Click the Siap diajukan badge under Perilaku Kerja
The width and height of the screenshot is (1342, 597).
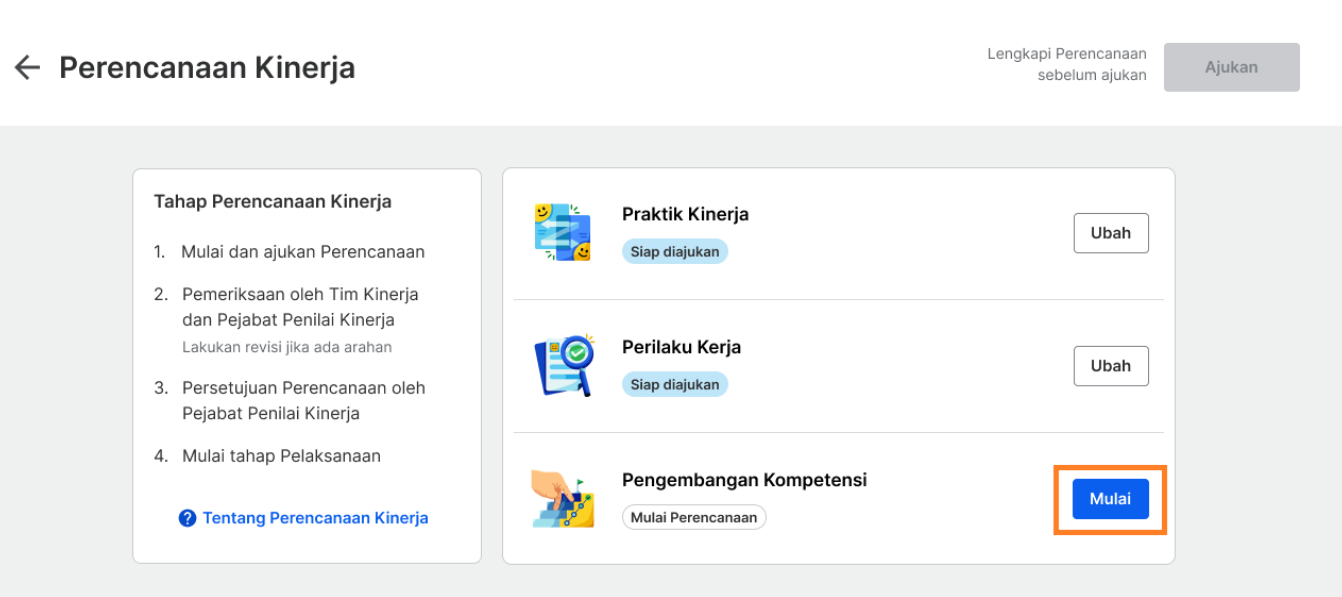point(675,385)
